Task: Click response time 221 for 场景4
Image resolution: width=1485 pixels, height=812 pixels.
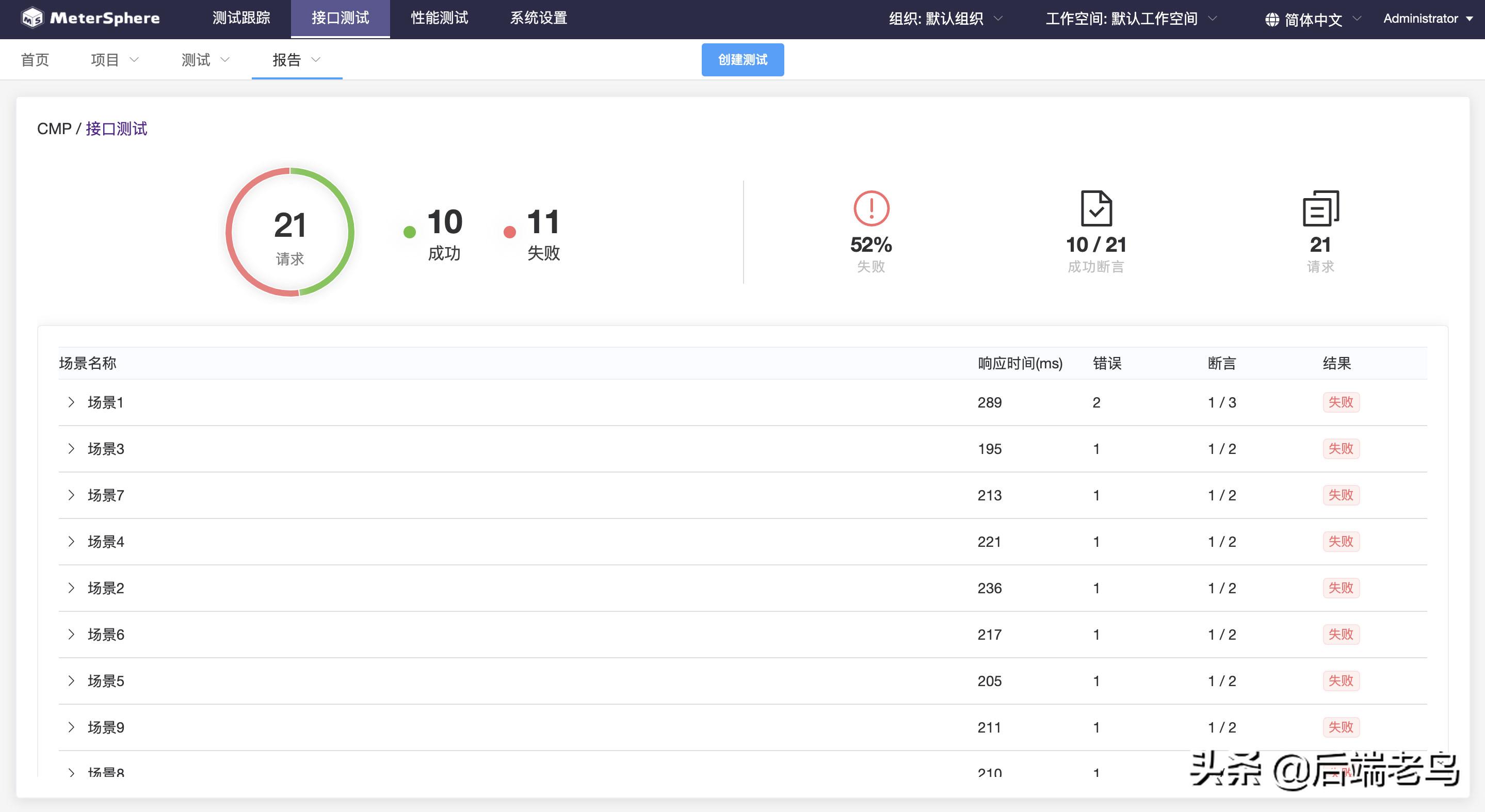Action: click(x=989, y=541)
